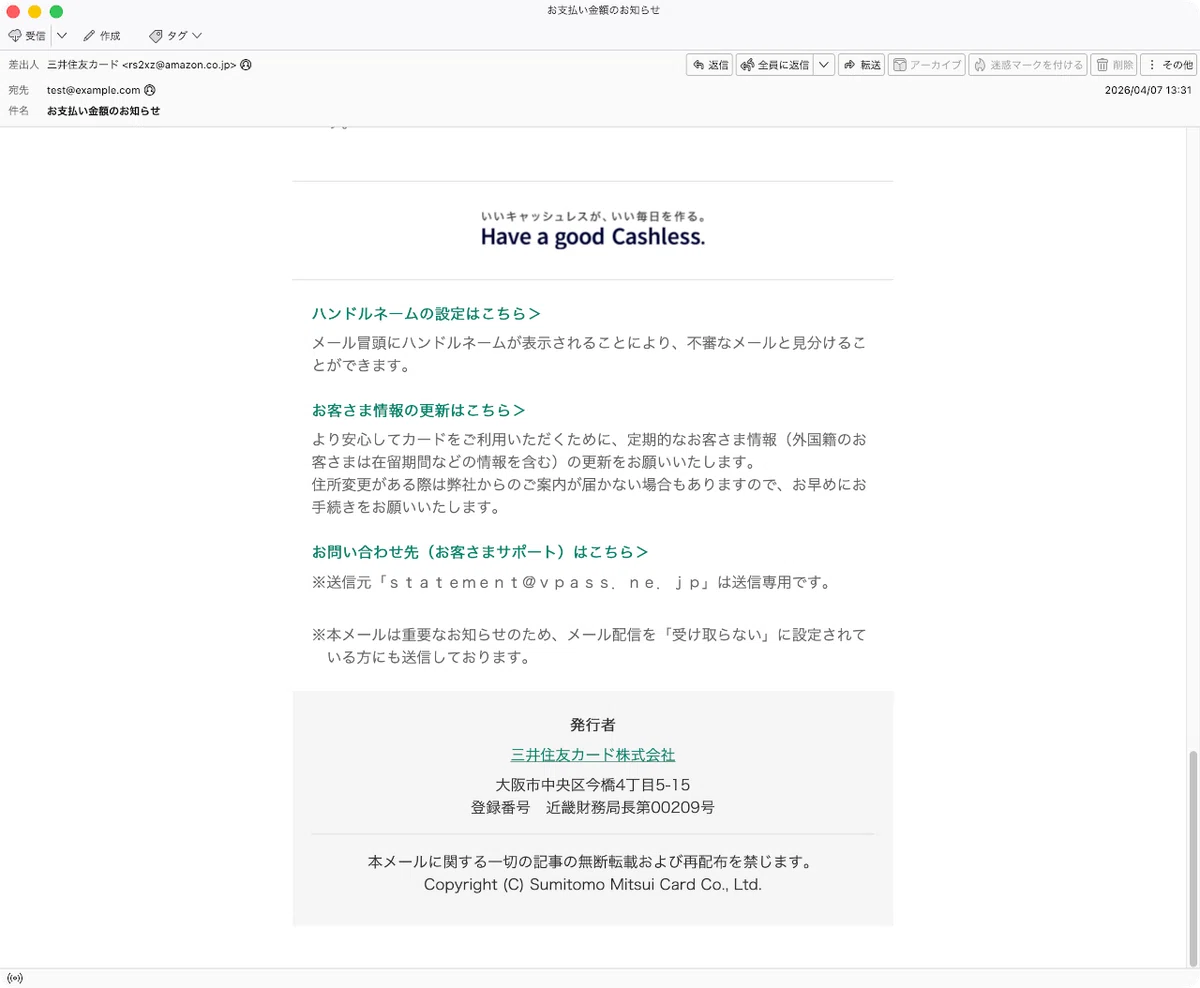Click sender 三井住友カード <rs2xz@amazon.co.jp>
The height and width of the screenshot is (988, 1200).
click(141, 65)
